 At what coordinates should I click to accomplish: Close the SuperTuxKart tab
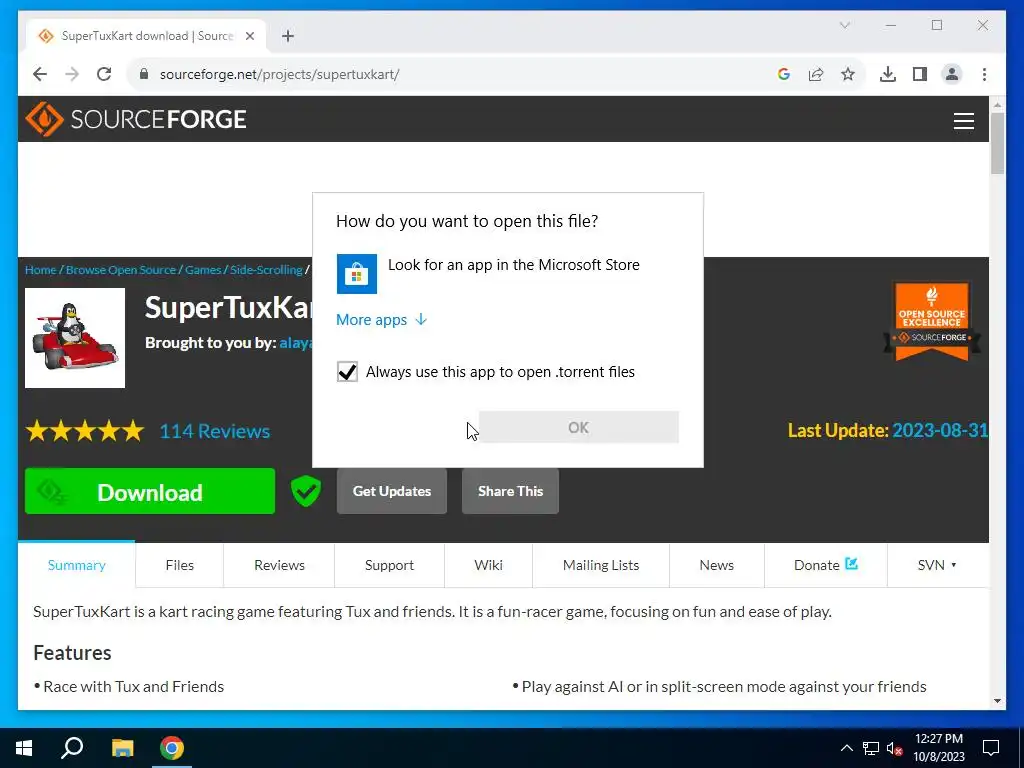249,36
